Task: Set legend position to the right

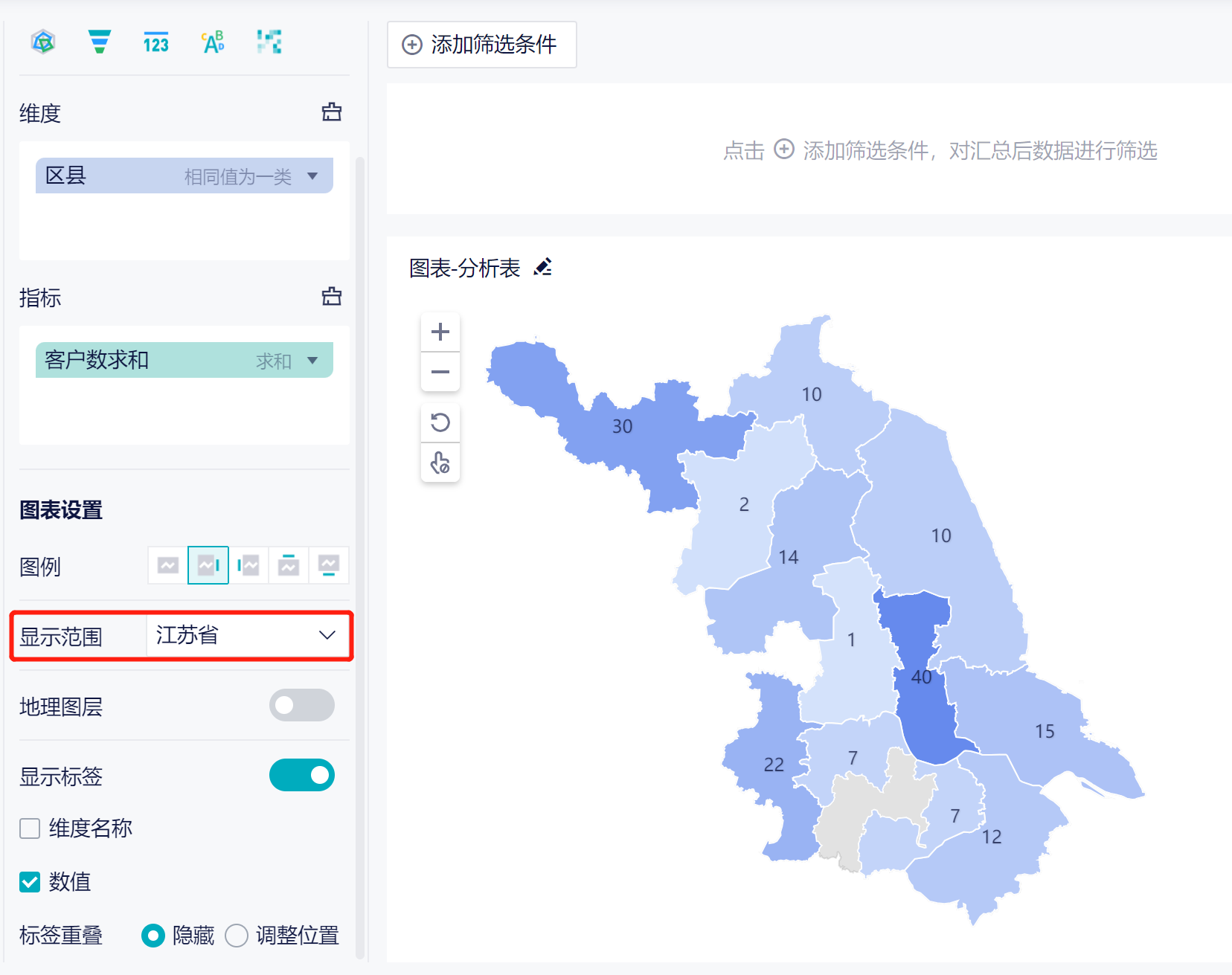Action: [x=208, y=566]
